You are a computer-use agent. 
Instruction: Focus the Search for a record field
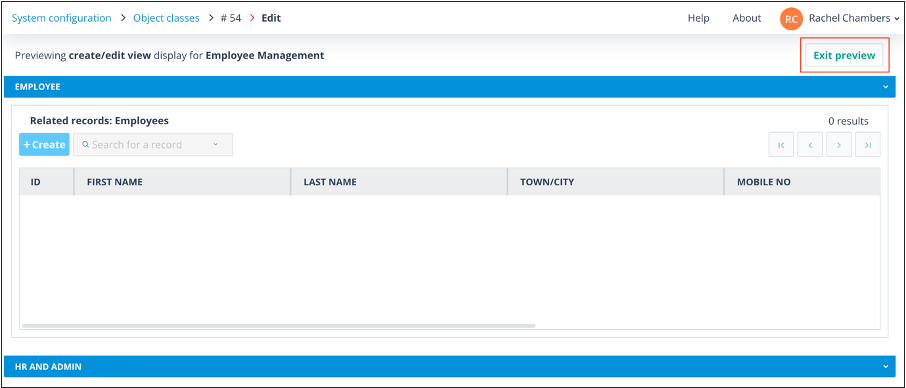pos(153,144)
